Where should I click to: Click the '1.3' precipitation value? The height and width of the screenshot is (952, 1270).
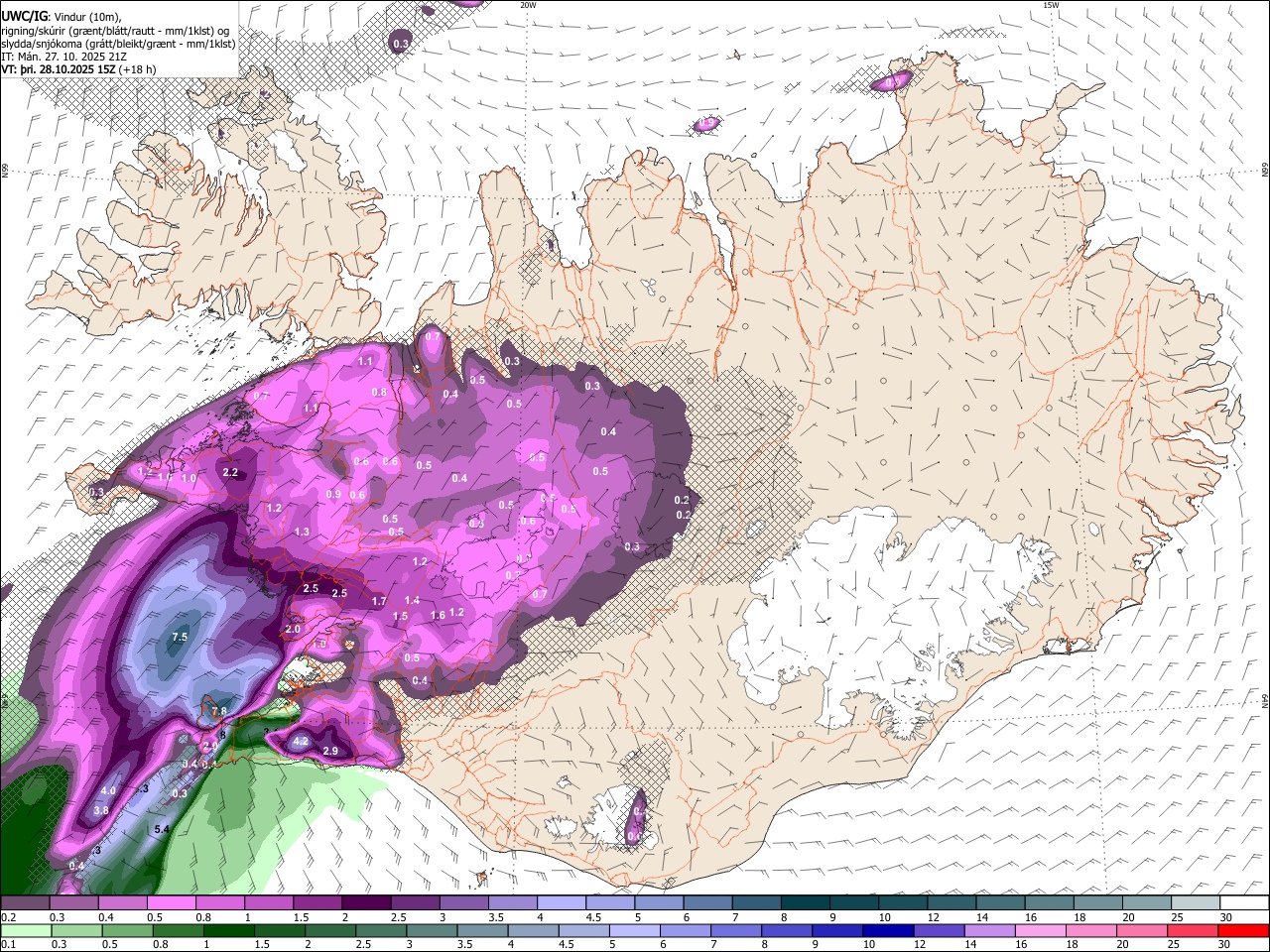303,532
